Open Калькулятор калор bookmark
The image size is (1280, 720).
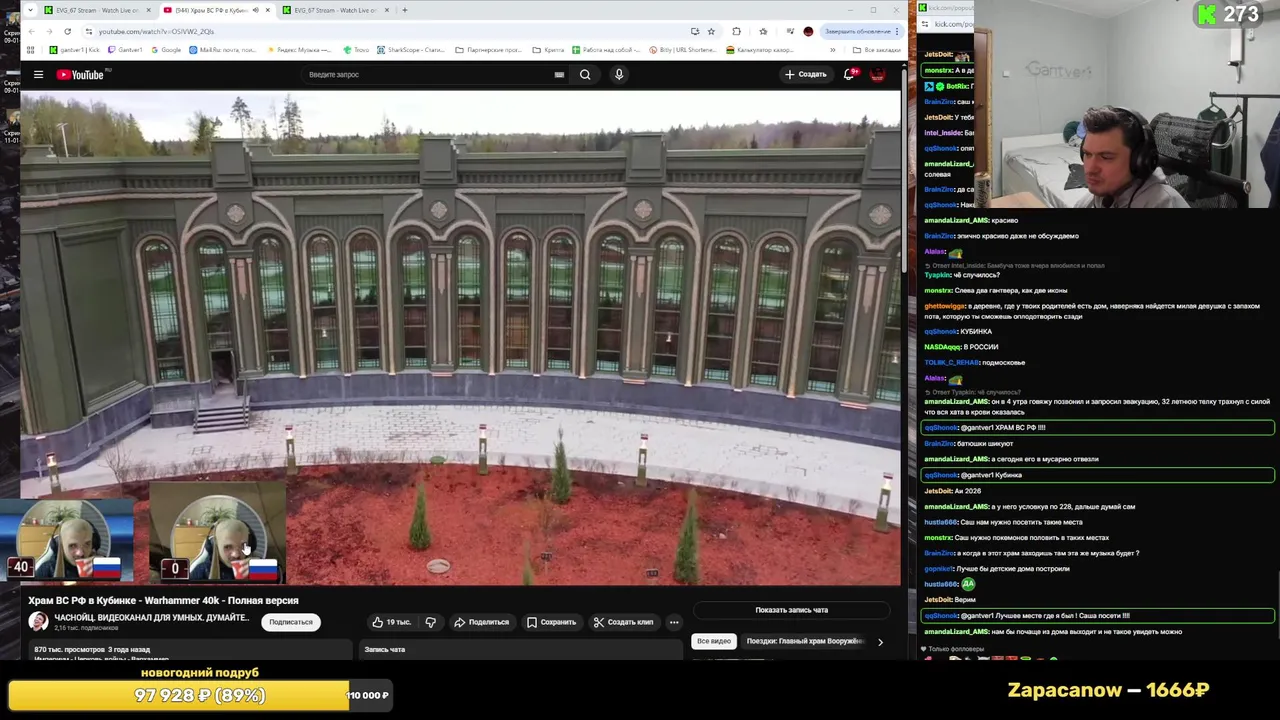click(x=761, y=50)
